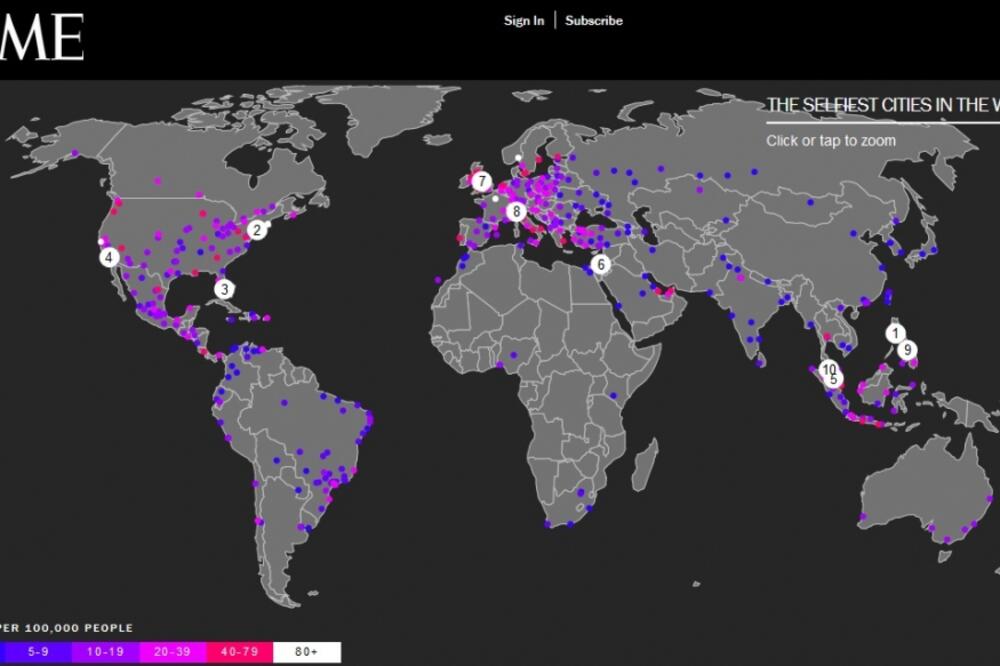Select the number 8 marker in Europe
Screen dimensions: 1000x666
click(x=516, y=211)
